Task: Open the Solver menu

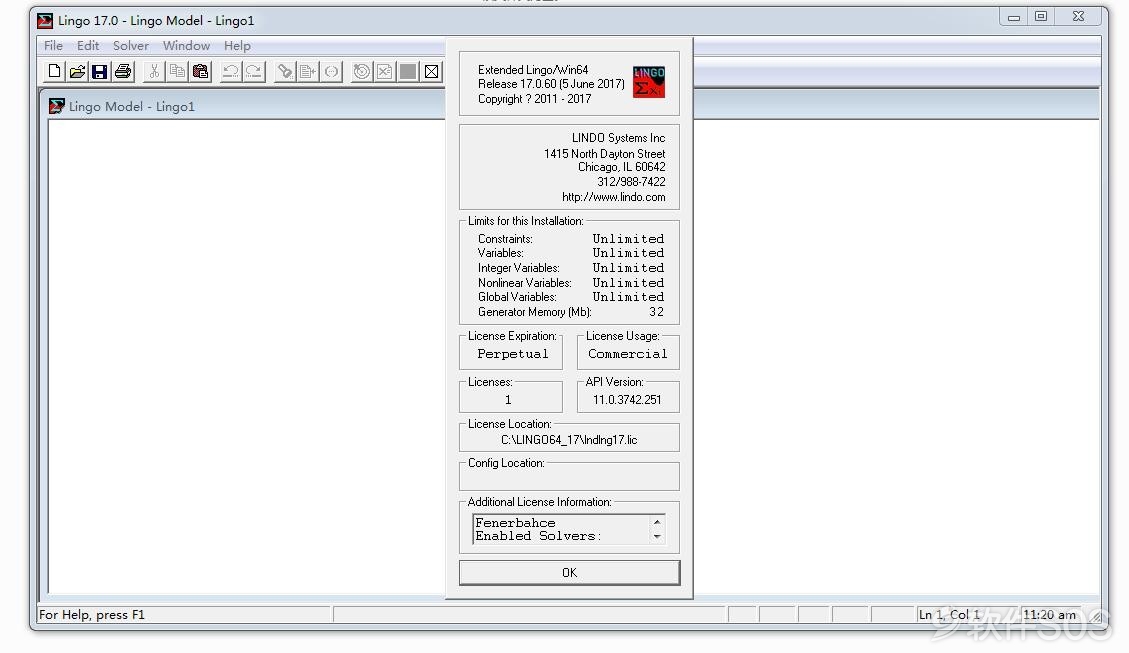Action: [130, 45]
